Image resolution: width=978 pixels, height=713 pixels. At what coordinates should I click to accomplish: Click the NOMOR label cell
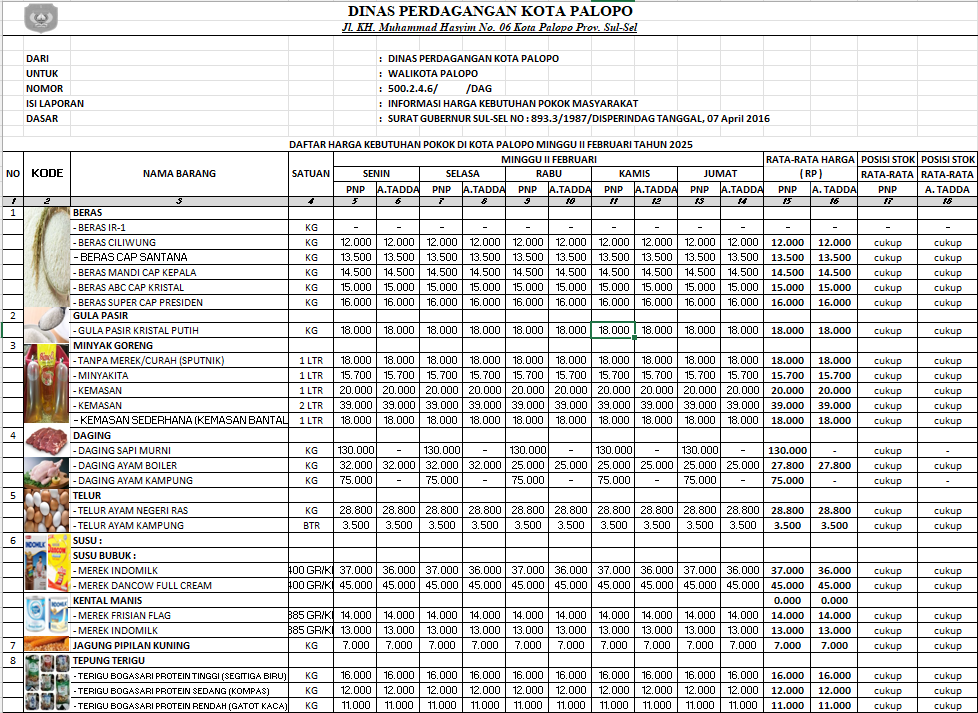click(44, 89)
